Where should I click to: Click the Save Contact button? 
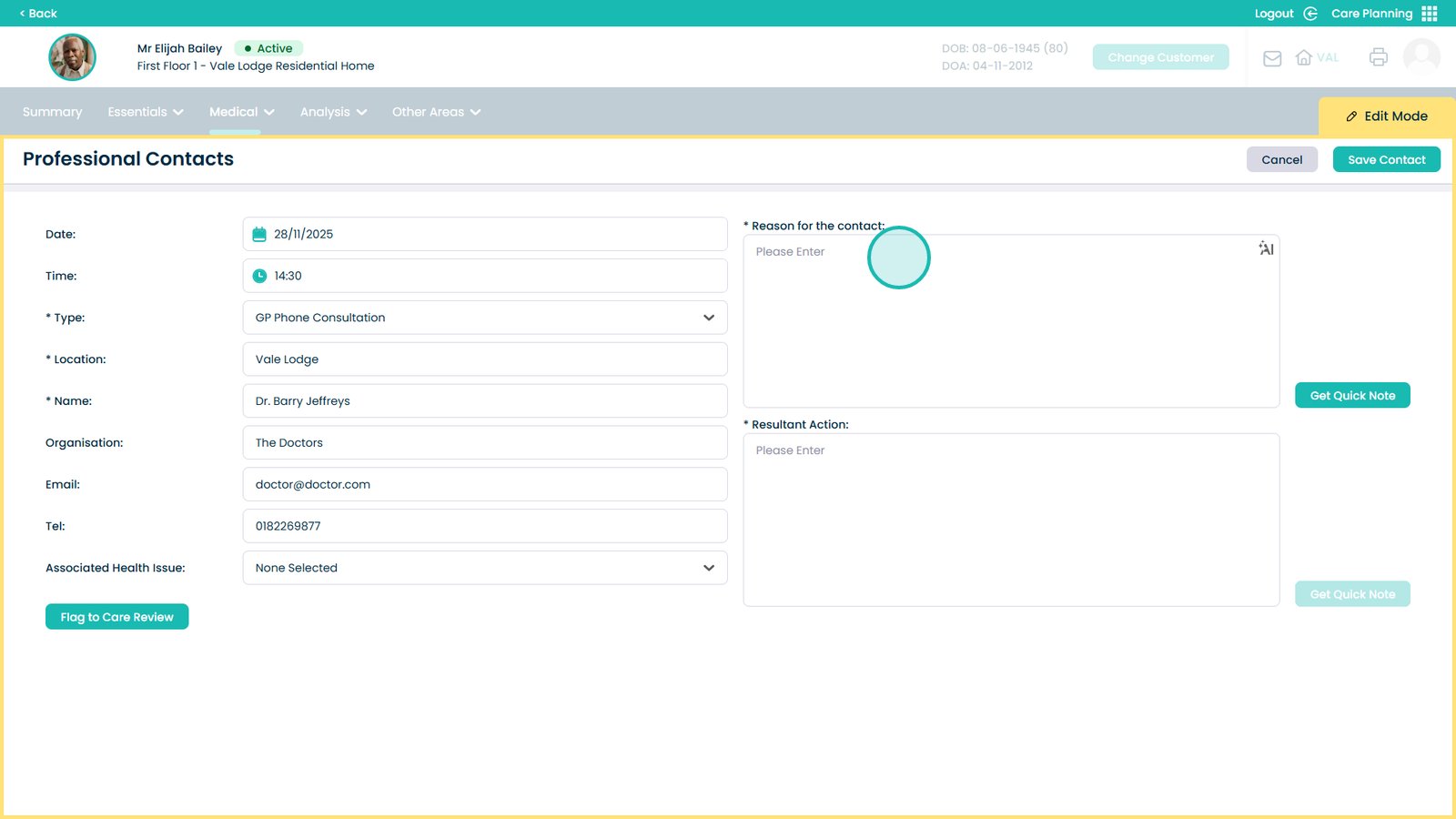1386,159
